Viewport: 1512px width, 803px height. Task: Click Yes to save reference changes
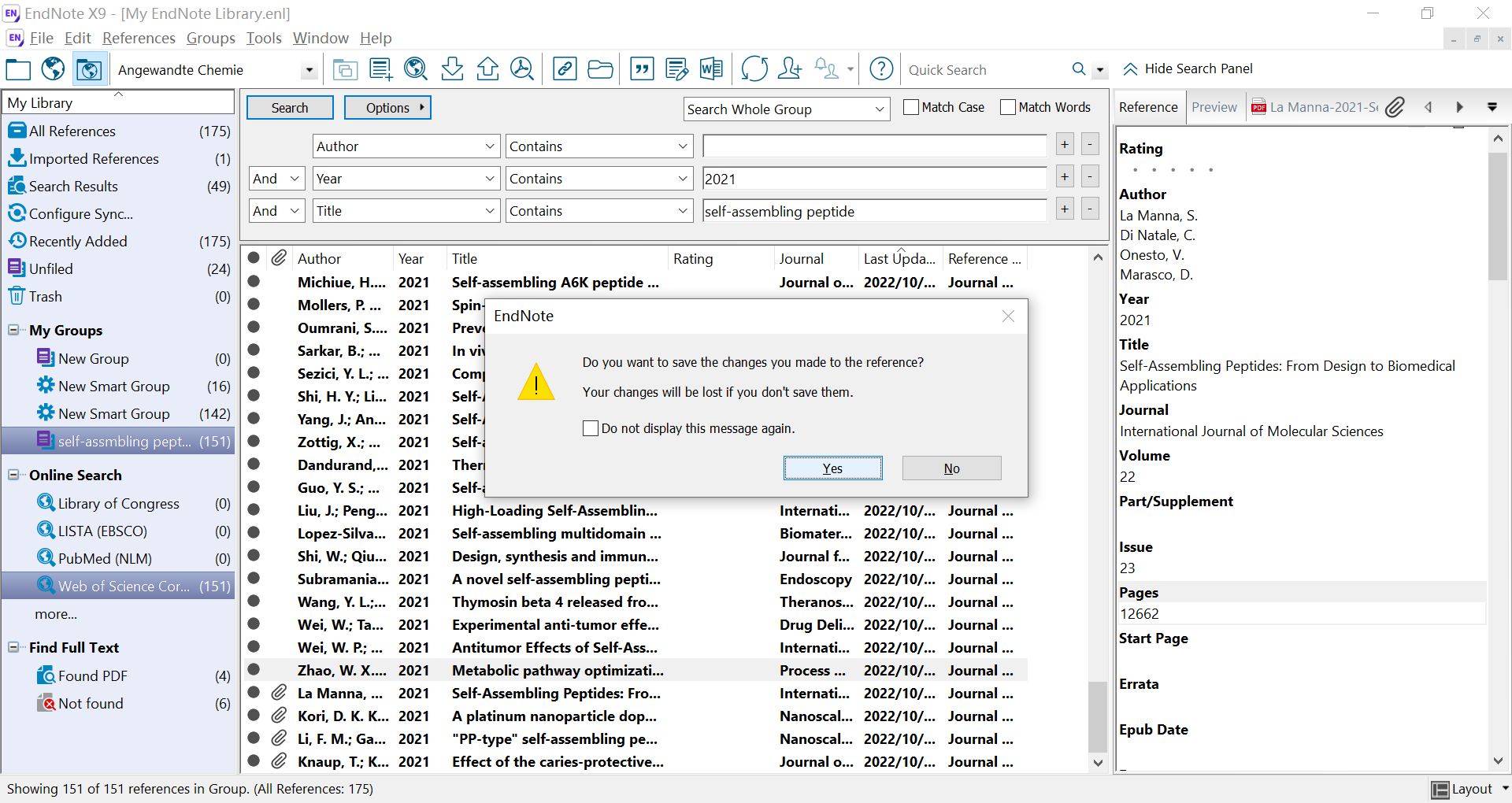(833, 468)
